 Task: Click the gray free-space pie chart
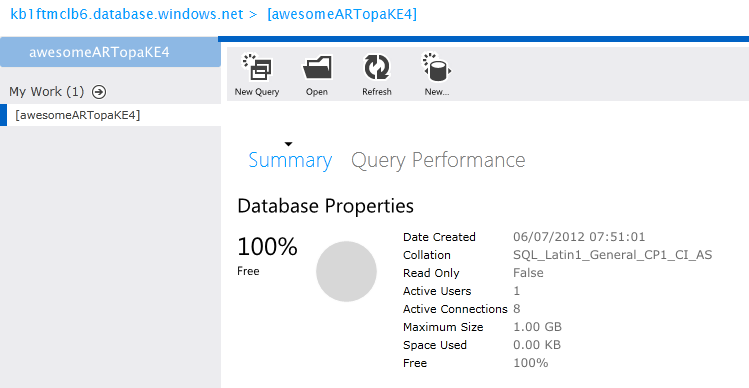[x=346, y=271]
